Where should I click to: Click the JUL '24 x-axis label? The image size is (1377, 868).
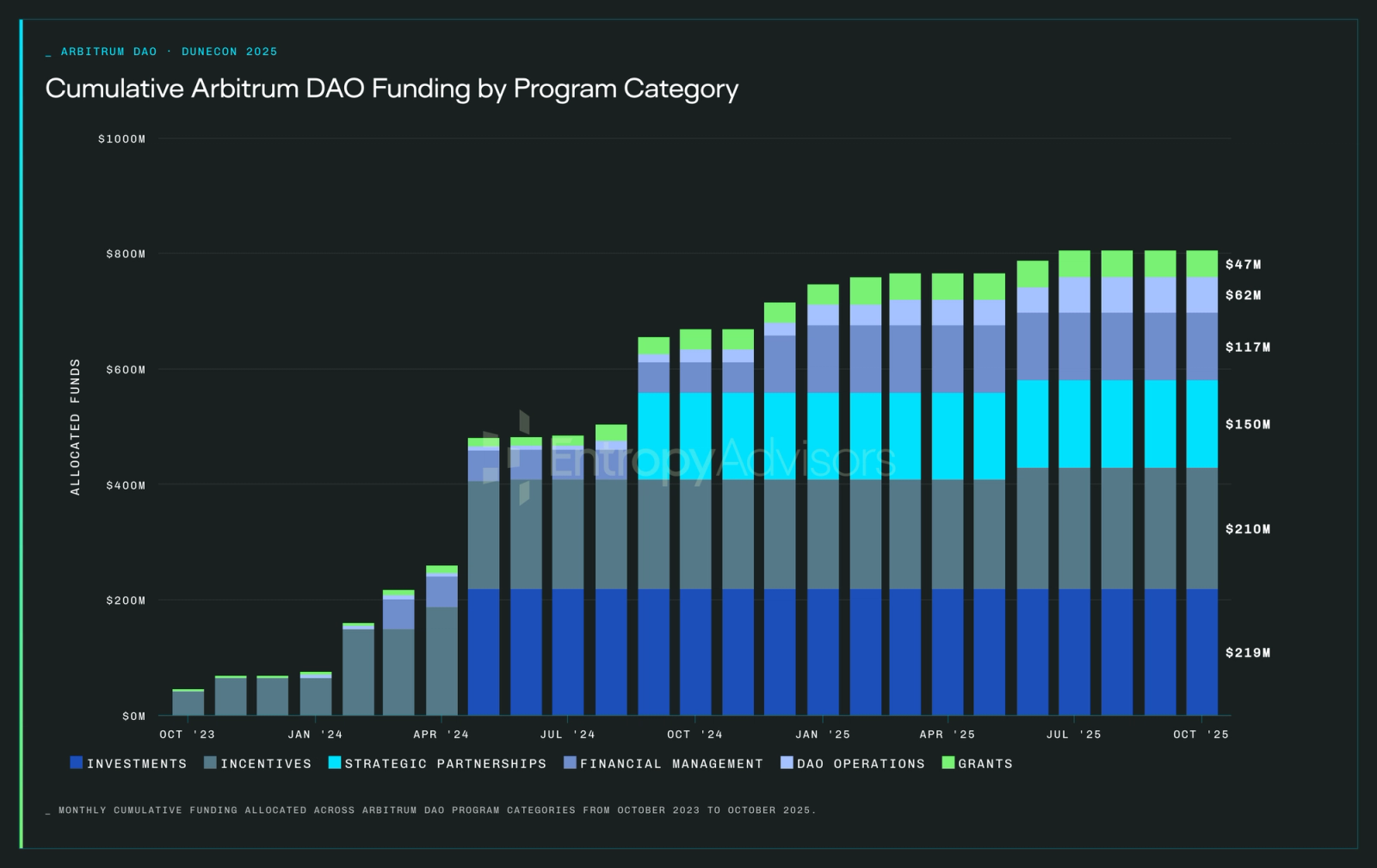click(567, 735)
